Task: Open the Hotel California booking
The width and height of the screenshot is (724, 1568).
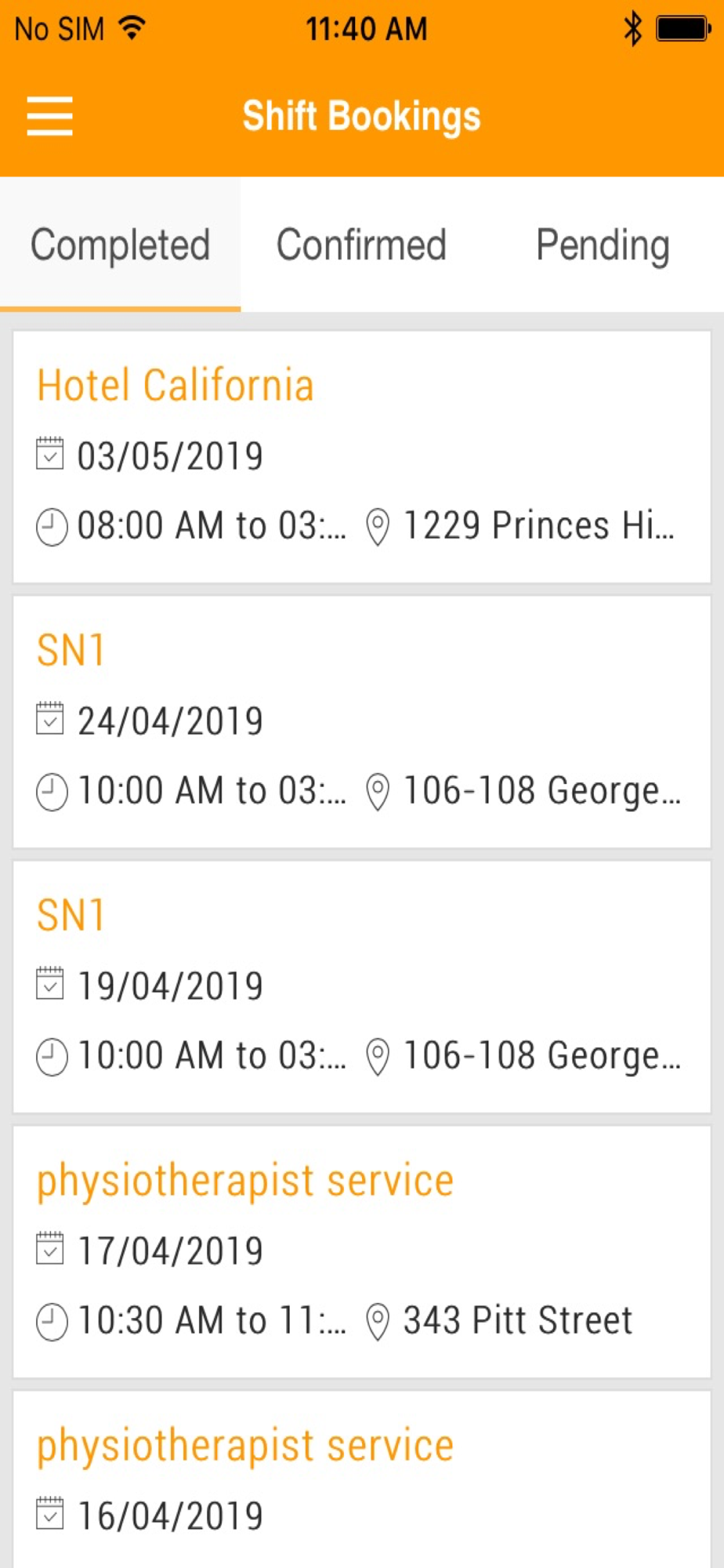Action: click(x=362, y=457)
